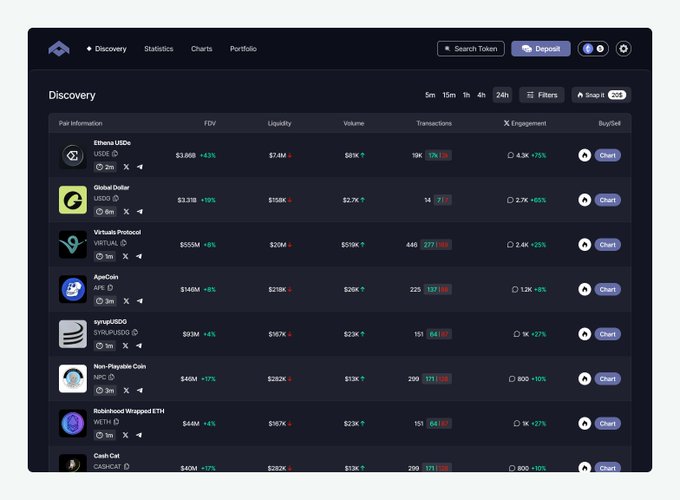Click the fire quick-buy icon for Non-Playable Coin
The width and height of the screenshot is (680, 500).
(585, 379)
